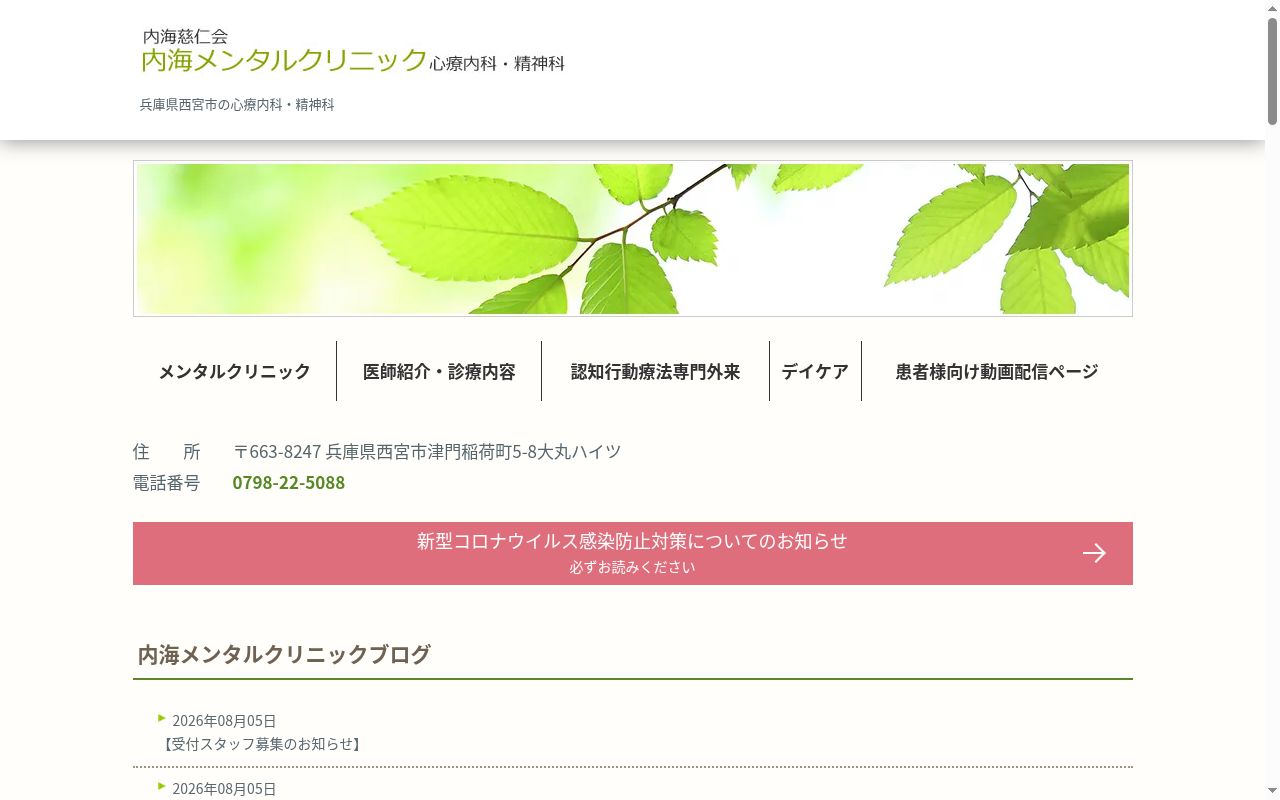Click the 内海メンタルクリニックブログ heading
Screen dimensions: 1280x800
click(x=284, y=654)
